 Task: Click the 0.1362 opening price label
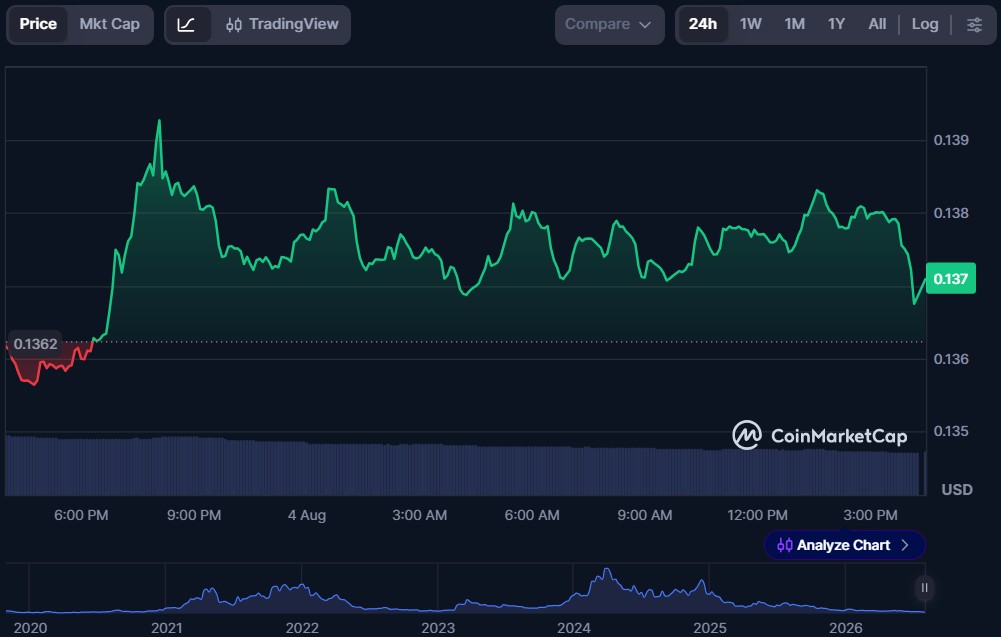[35, 344]
